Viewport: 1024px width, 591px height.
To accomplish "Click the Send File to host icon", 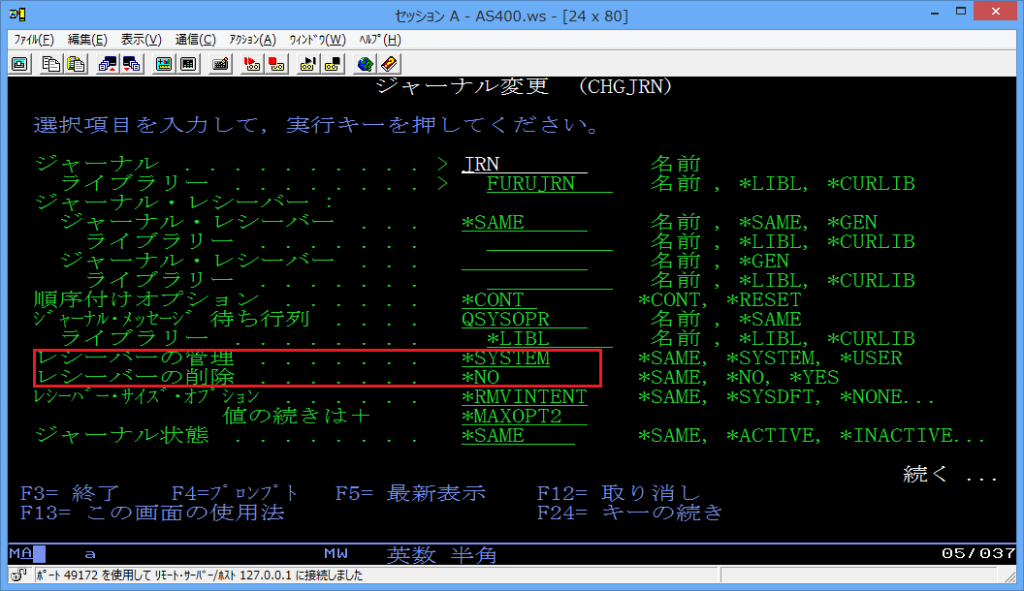I will click(x=107, y=64).
